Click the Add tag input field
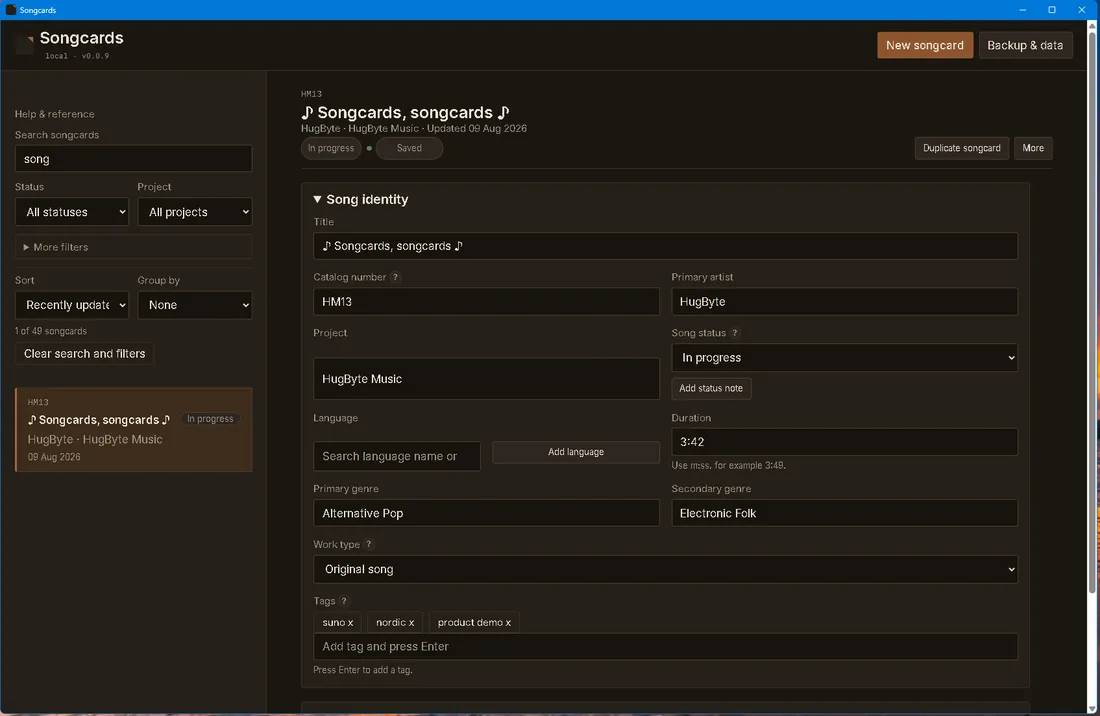Image resolution: width=1100 pixels, height=716 pixels. tap(665, 647)
